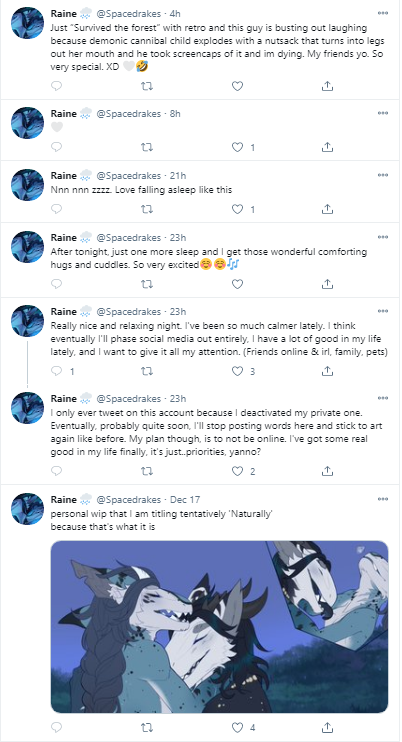Open more options on the Dec 17 tweet
The width and height of the screenshot is (402, 742).
[383, 499]
